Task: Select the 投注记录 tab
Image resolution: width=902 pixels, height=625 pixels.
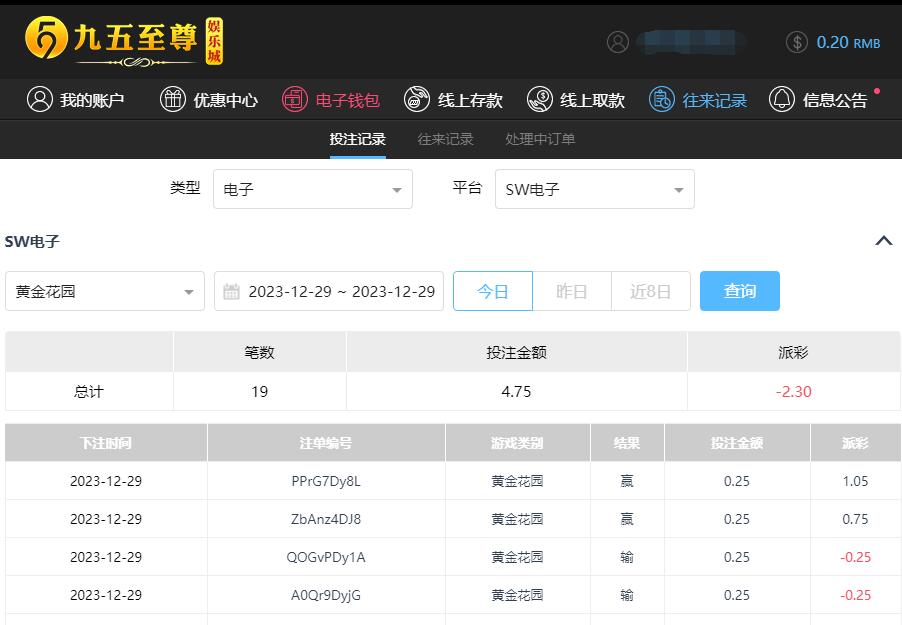Action: coord(357,139)
